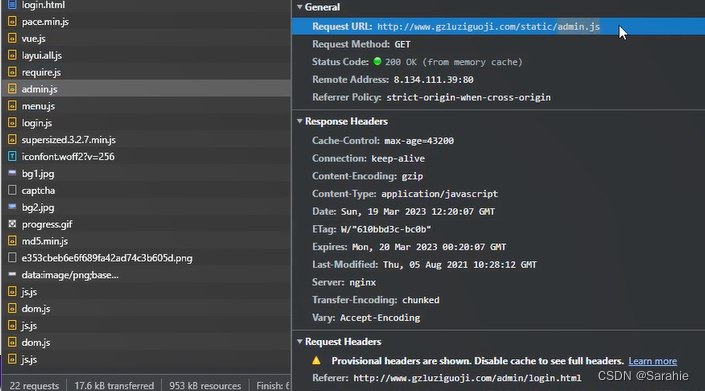This screenshot has height=391, width=705.
Task: Click the file icon beside e353cbeb...png
Action: click(12, 258)
